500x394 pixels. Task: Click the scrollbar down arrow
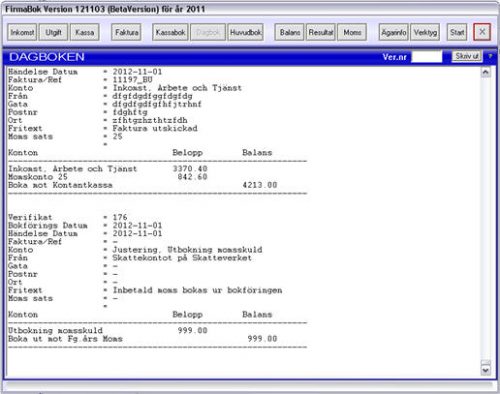click(x=486, y=370)
